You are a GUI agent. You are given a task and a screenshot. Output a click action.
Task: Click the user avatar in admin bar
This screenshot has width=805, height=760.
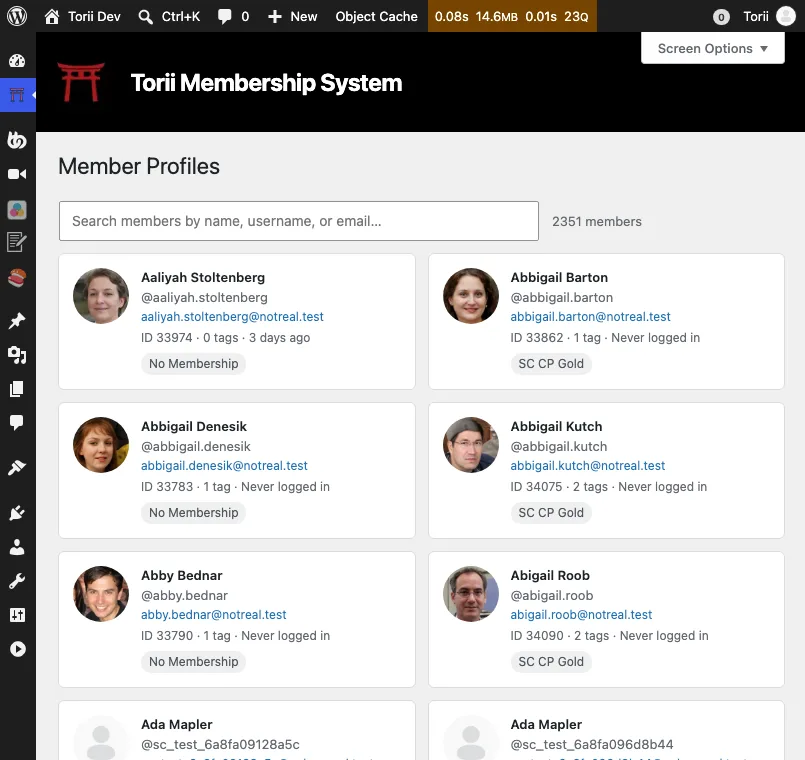point(785,16)
